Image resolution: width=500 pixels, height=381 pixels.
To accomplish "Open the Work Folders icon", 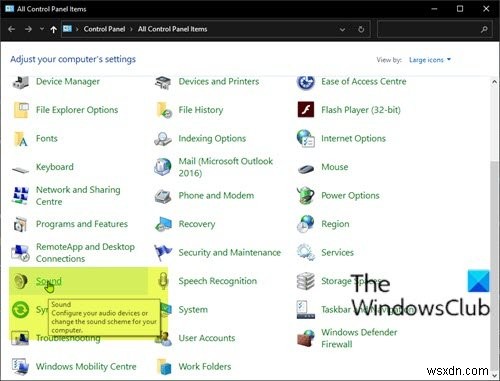I will coord(164,367).
